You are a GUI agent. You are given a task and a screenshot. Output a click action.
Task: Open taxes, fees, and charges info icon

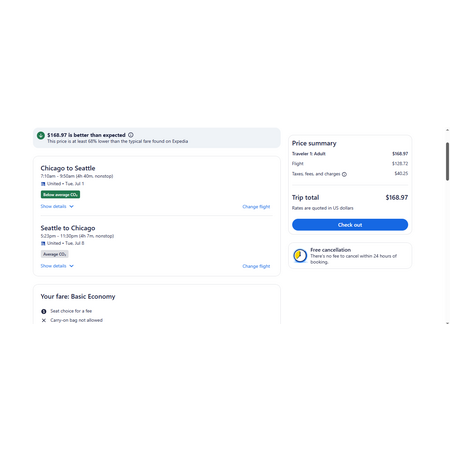click(344, 174)
